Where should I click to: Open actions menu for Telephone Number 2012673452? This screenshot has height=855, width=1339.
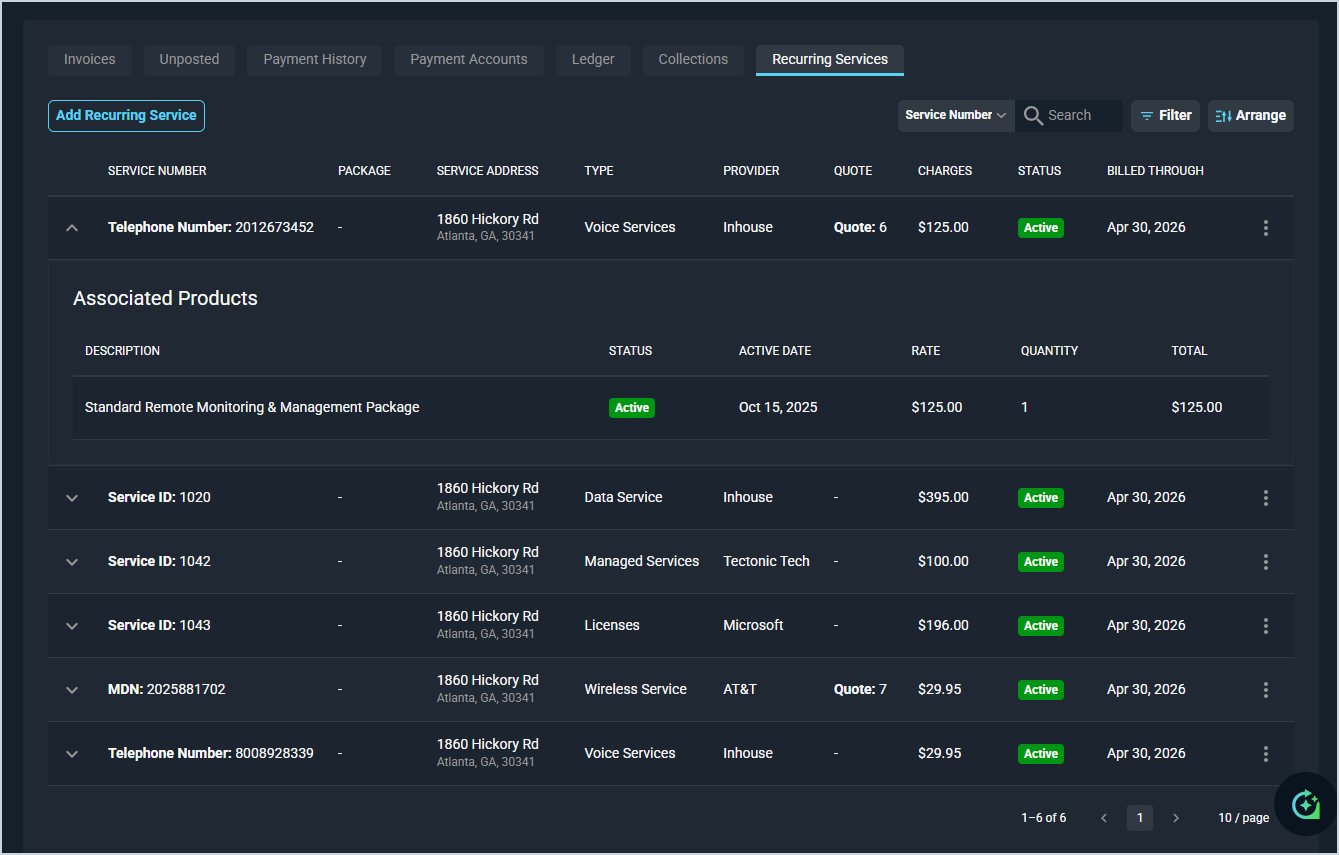tap(1265, 228)
